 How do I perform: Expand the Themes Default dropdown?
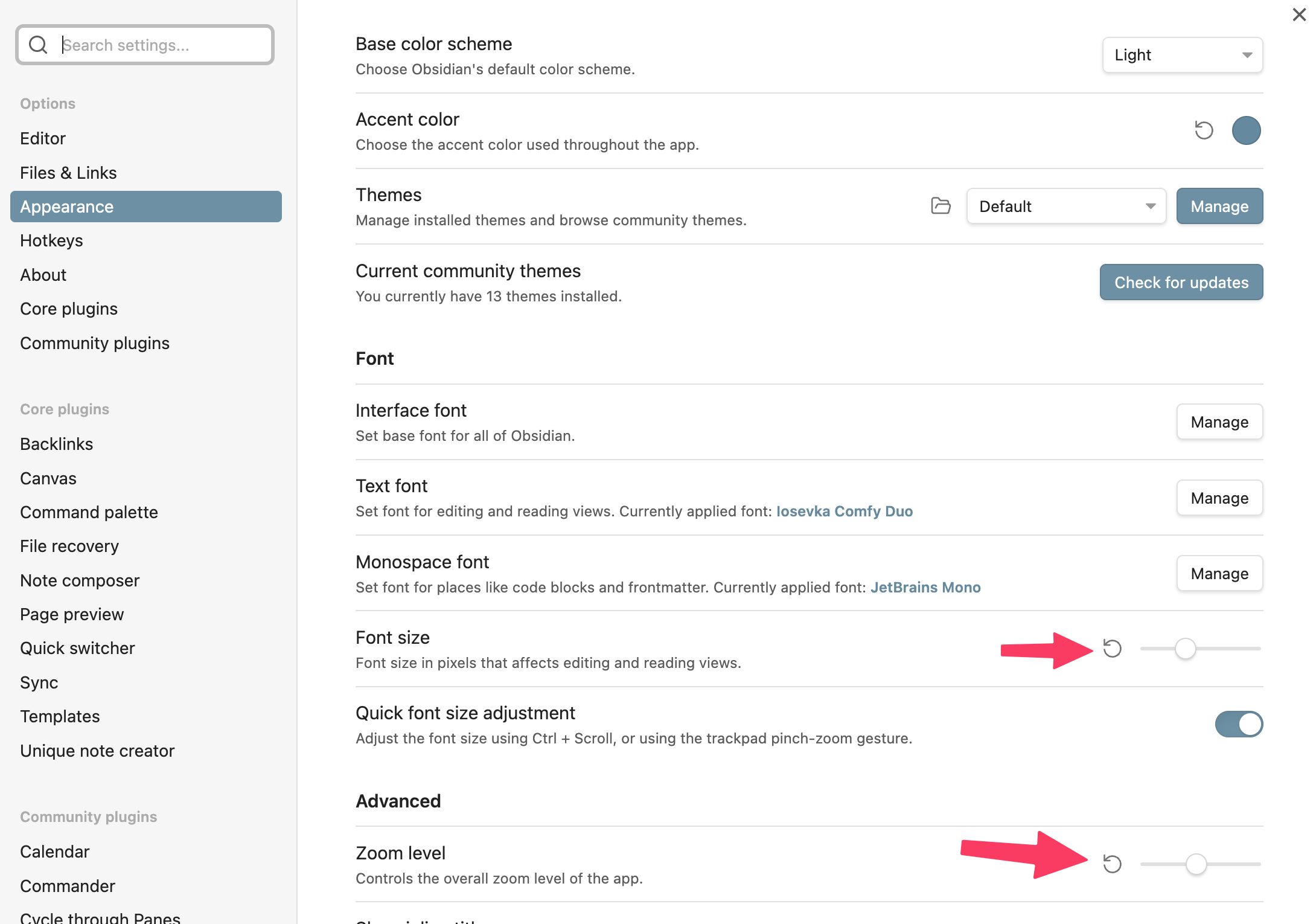pyautogui.click(x=1066, y=207)
